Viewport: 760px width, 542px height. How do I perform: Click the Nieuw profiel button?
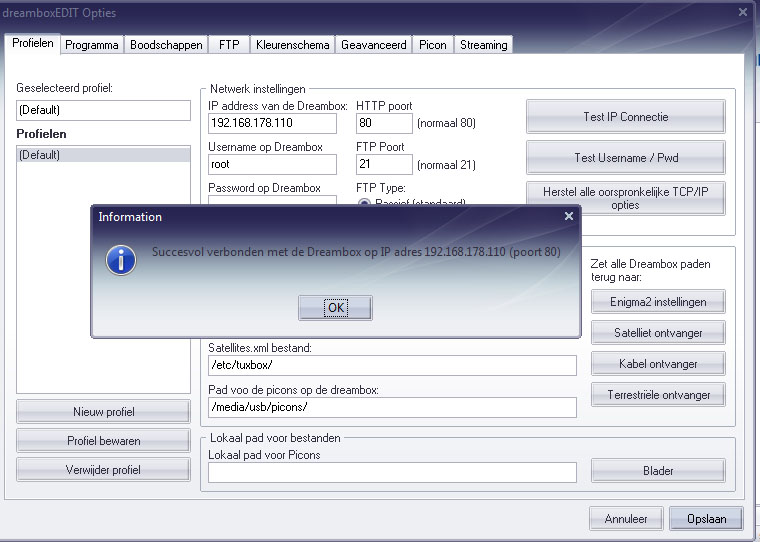click(103, 412)
